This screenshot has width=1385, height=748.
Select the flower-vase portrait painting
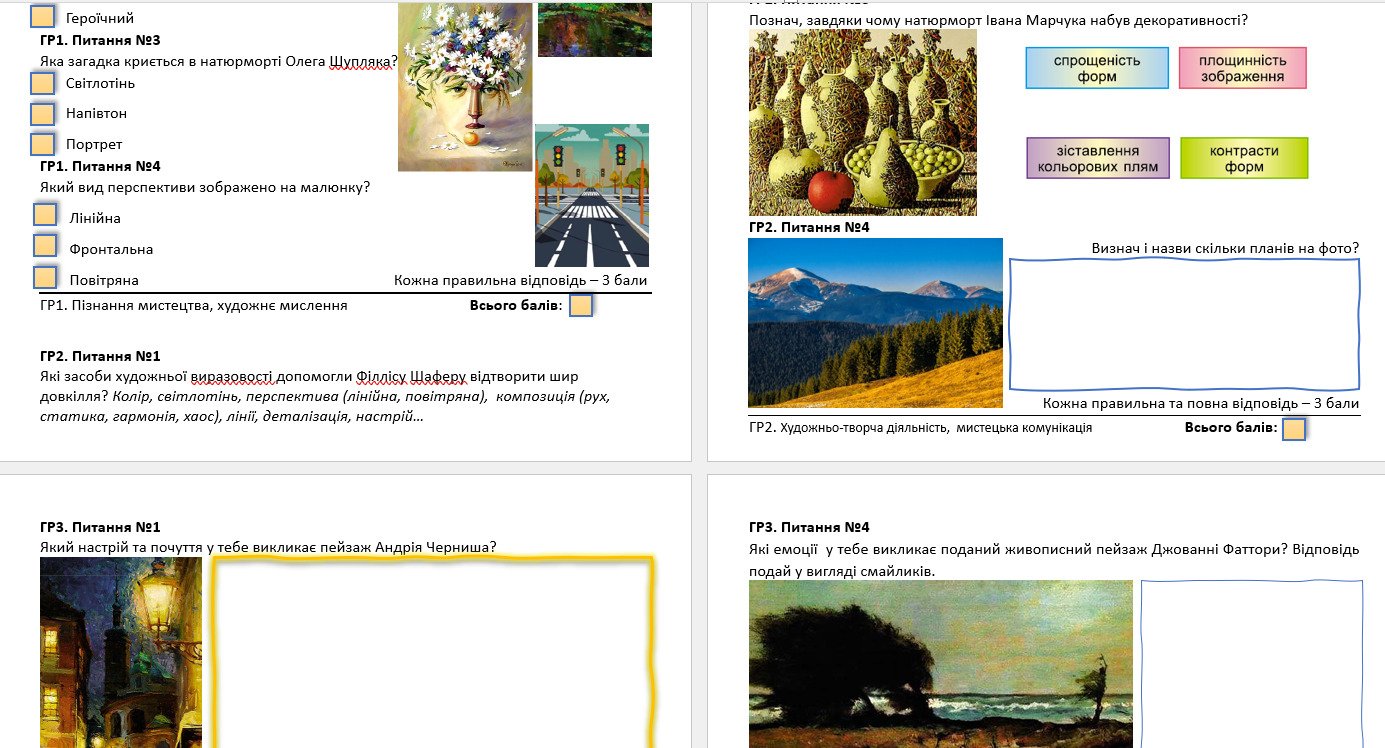pyautogui.click(x=465, y=87)
